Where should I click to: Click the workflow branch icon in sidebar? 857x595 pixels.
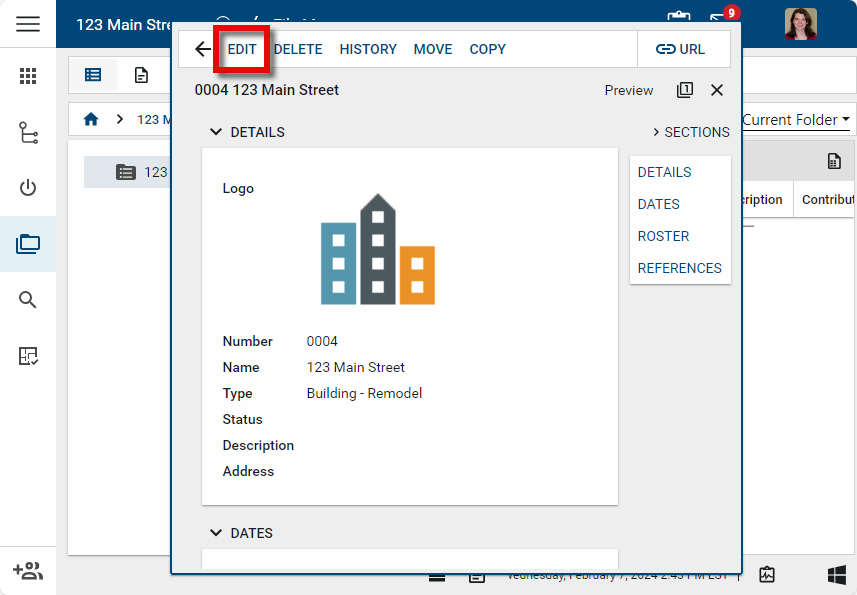pyautogui.click(x=28, y=133)
